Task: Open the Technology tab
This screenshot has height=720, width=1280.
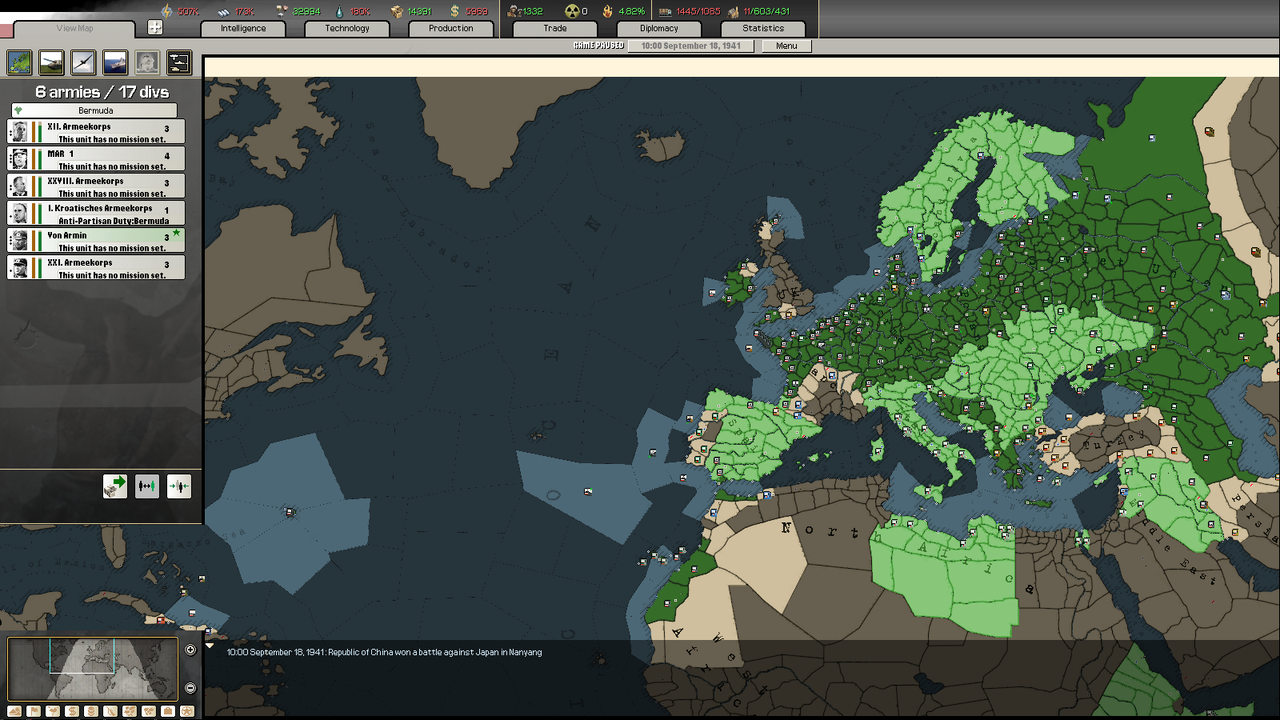Action: click(347, 28)
